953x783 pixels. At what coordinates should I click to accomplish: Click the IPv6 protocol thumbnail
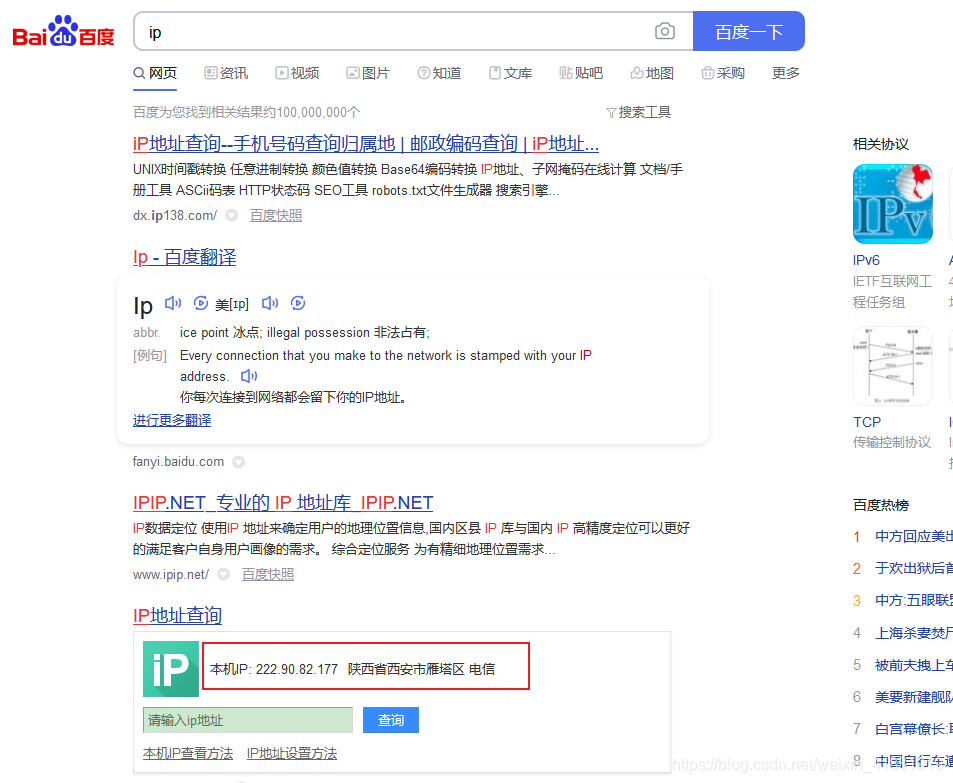[893, 204]
